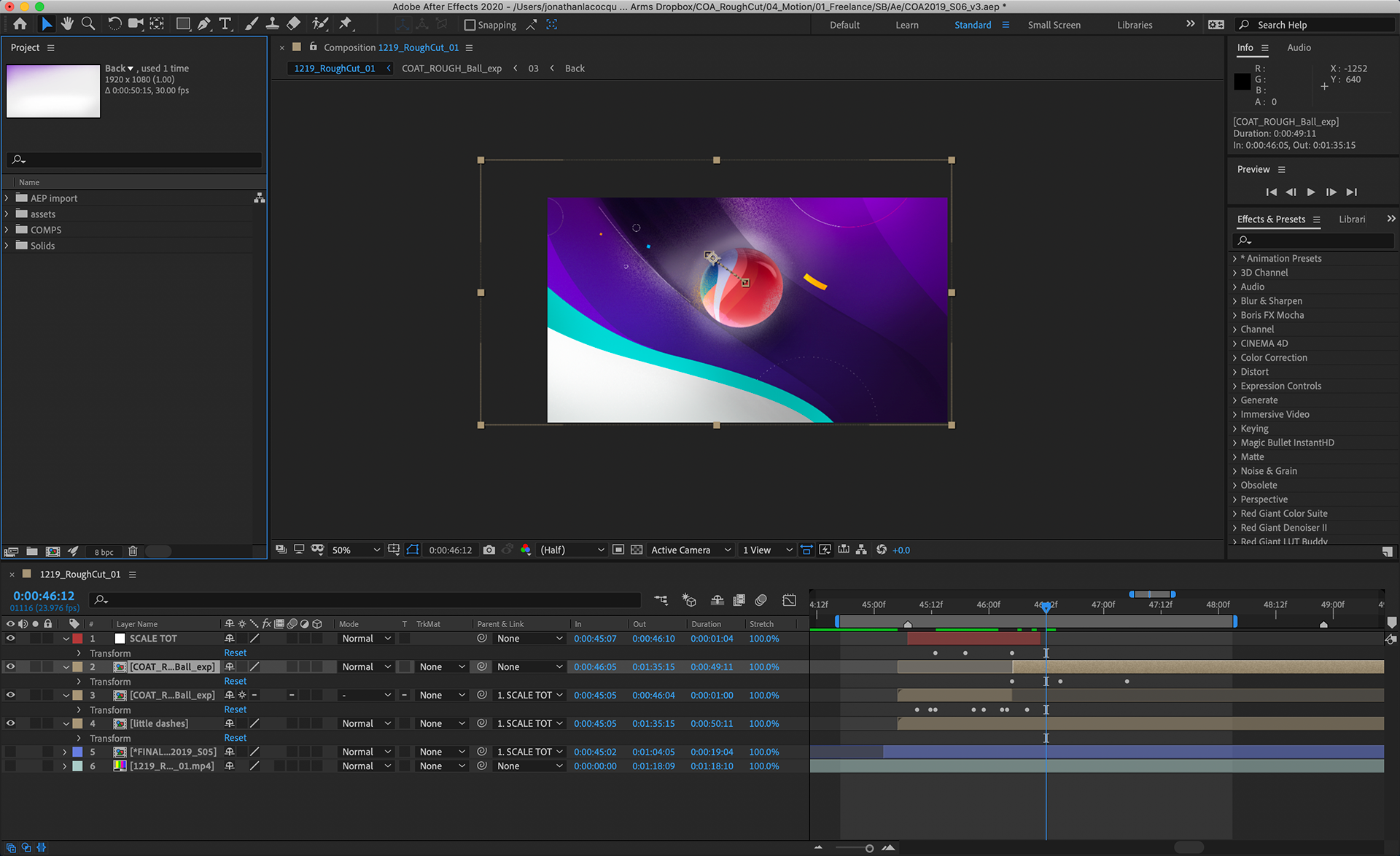Enable the Snapping checkbox
The width and height of the screenshot is (1400, 856).
click(x=470, y=25)
